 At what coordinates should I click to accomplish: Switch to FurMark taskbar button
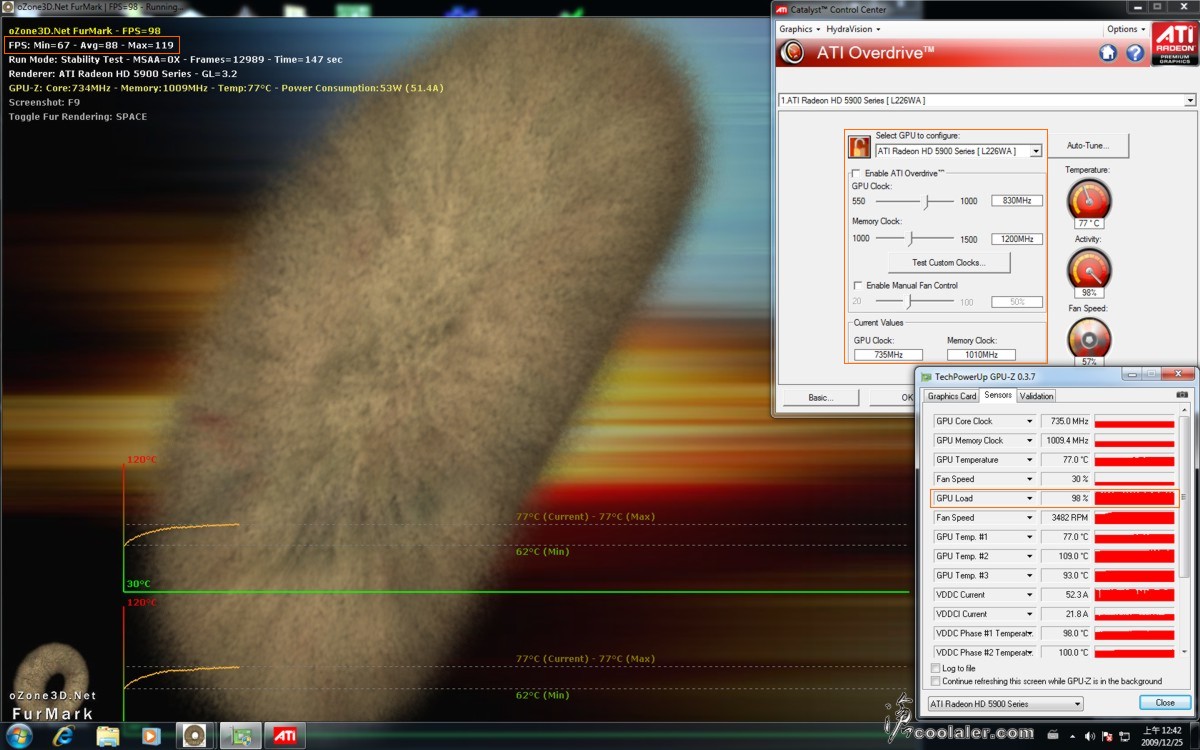click(195, 736)
